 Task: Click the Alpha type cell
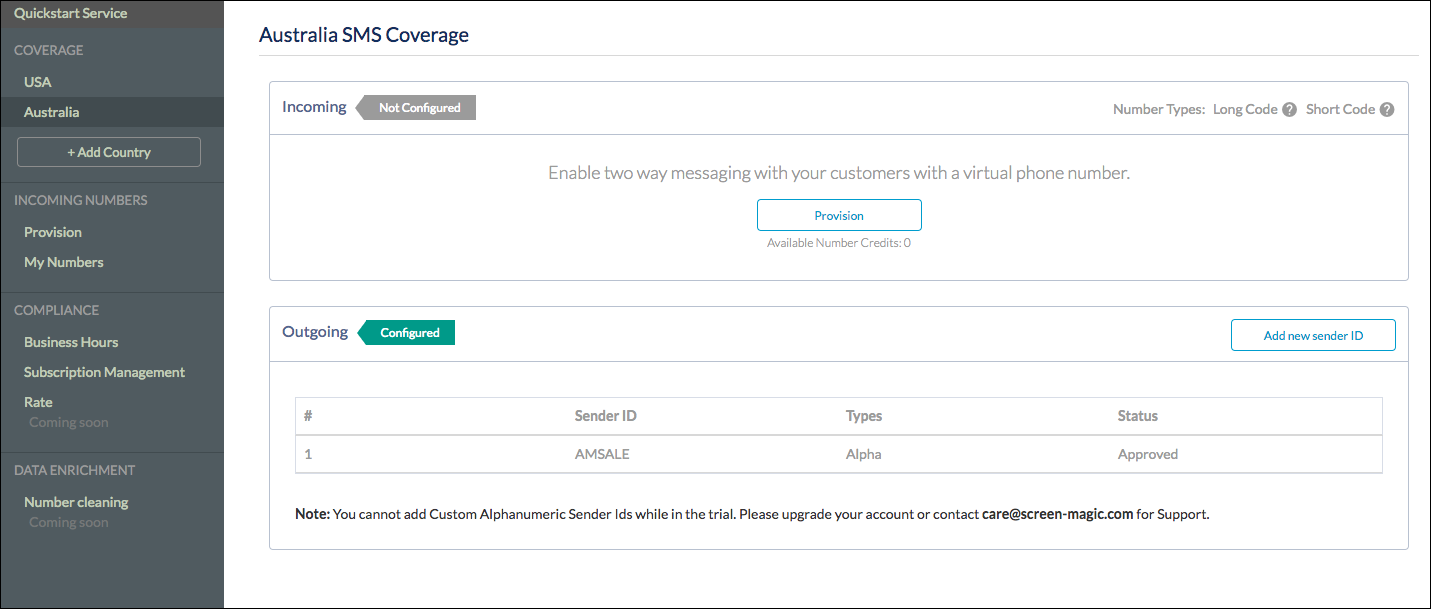864,454
